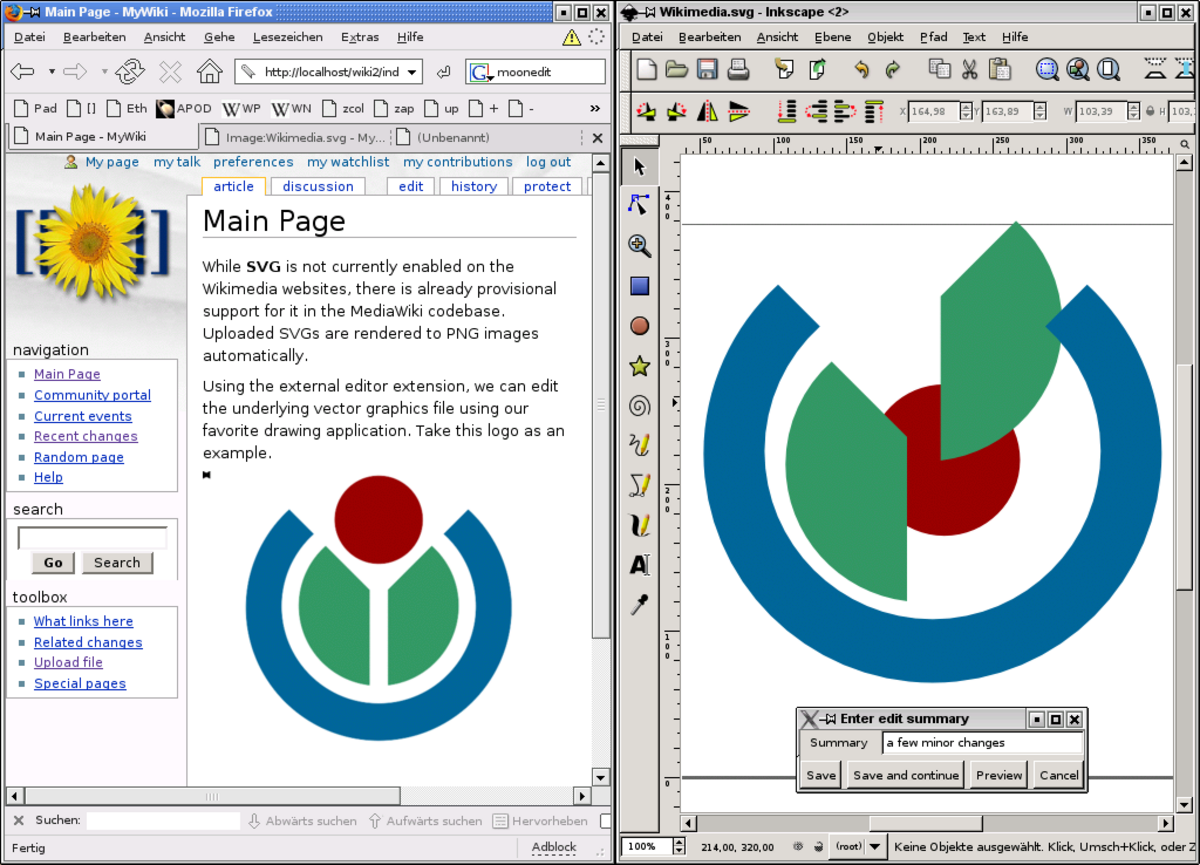Click Preview in edit summary dialog
Screen dimensions: 1200x865
coord(999,775)
